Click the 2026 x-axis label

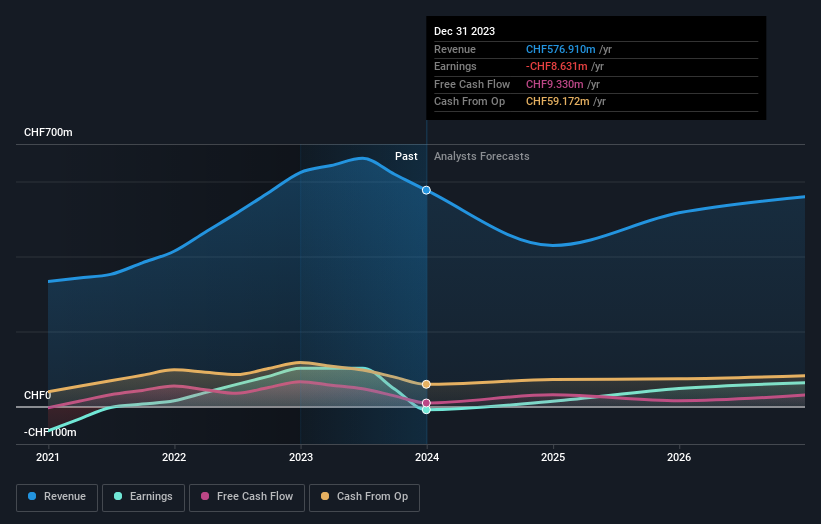click(679, 458)
